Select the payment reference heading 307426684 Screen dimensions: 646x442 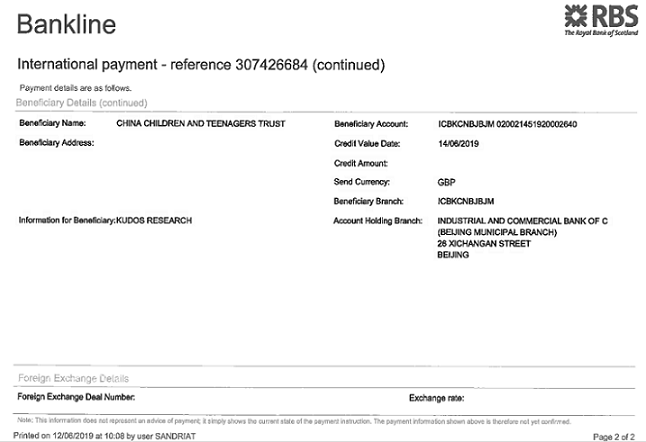coord(201,65)
